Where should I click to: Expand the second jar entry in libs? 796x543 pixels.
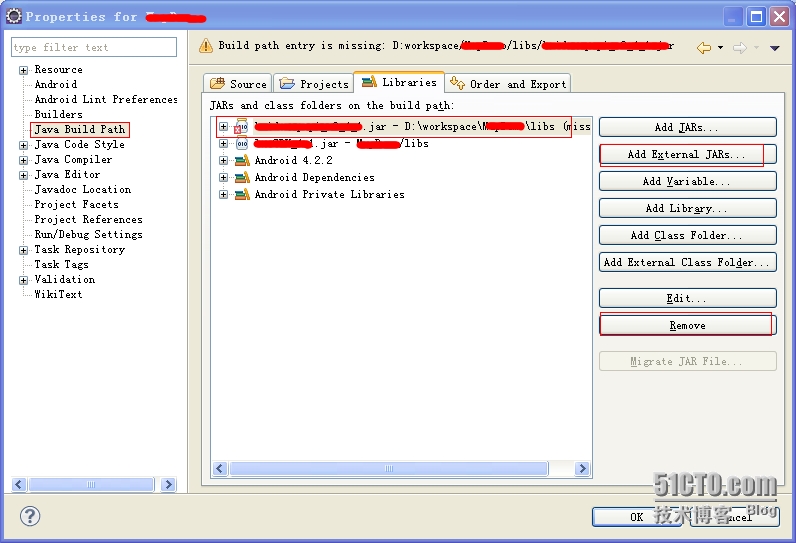pos(223,144)
